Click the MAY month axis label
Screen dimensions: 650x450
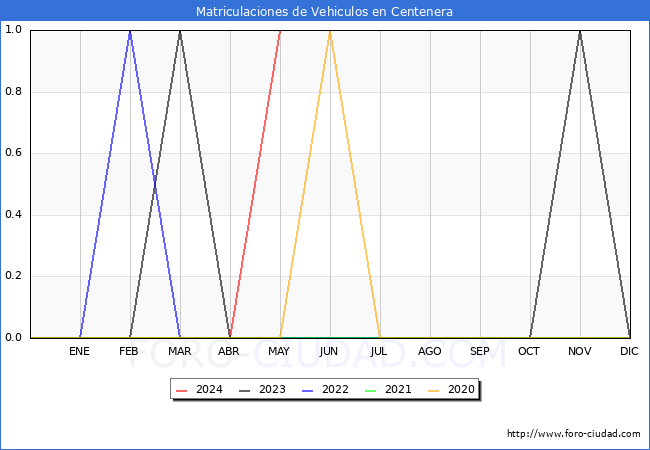point(279,351)
